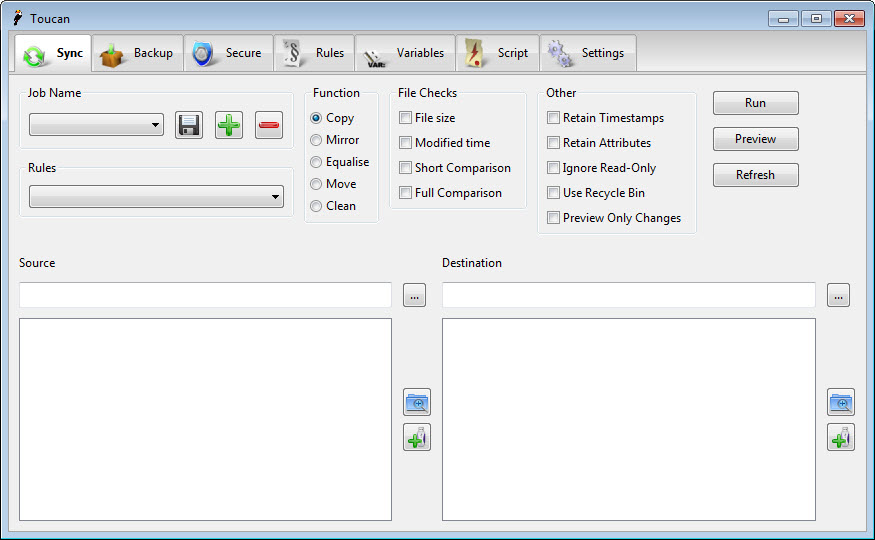This screenshot has width=875, height=540.
Task: Select the Clean function
Action: click(x=333, y=206)
